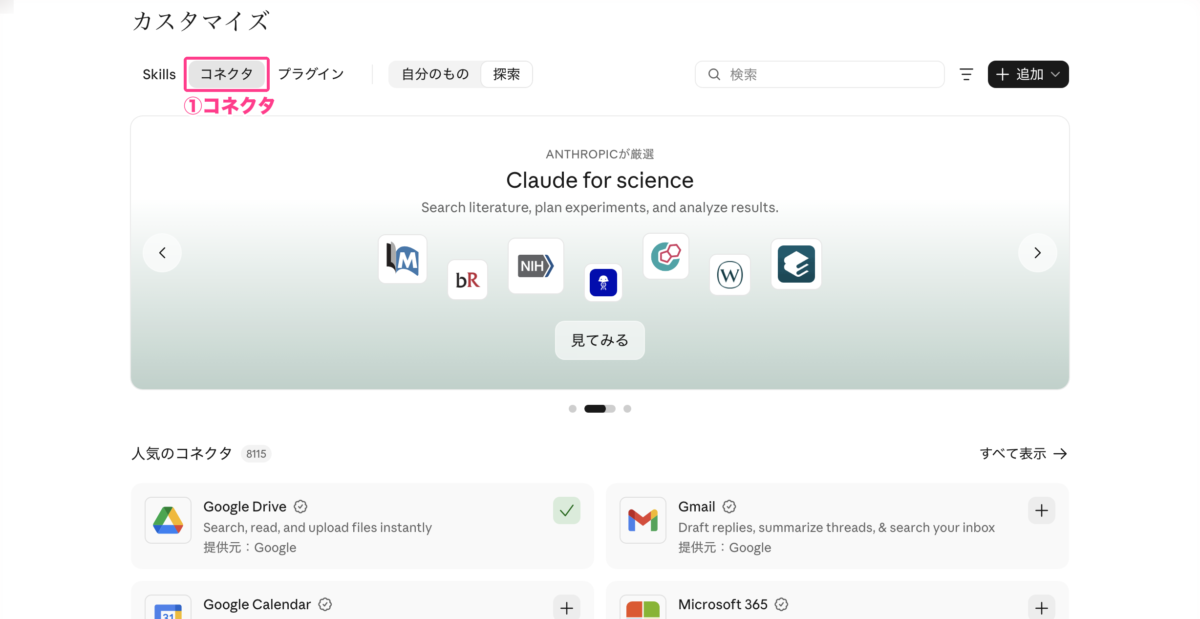Click the 人気のコネクタ heading
Image resolution: width=1200 pixels, height=619 pixels.
tap(182, 453)
